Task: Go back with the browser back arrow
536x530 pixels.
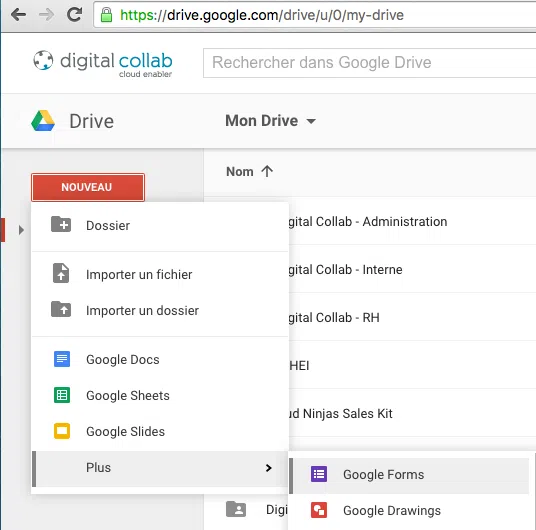Action: click(18, 15)
